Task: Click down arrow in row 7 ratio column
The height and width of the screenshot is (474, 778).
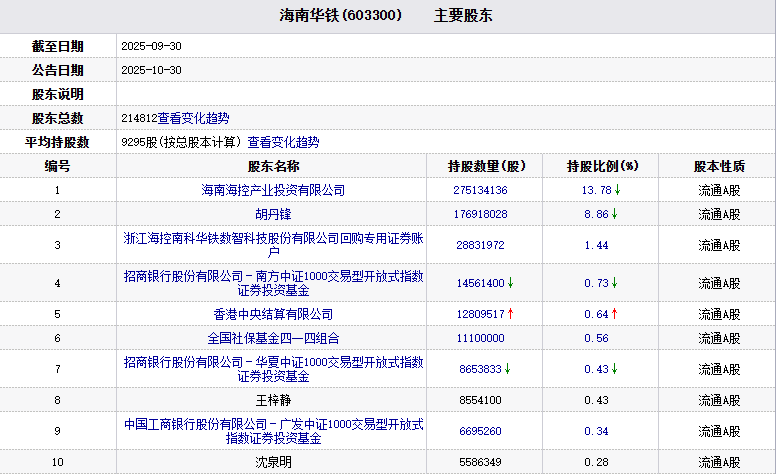Action: point(615,369)
